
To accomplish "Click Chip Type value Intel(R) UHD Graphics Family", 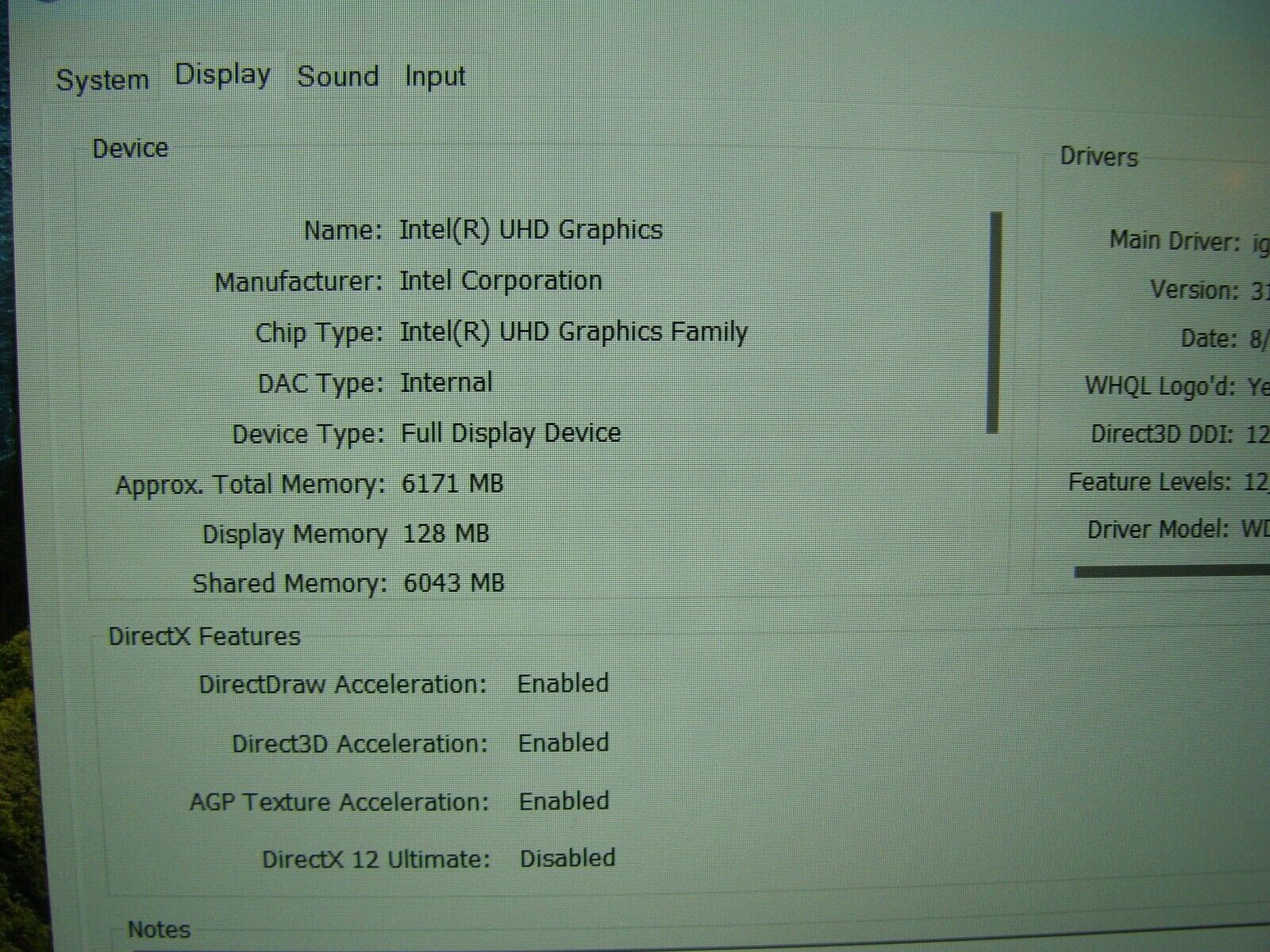I will [x=573, y=332].
